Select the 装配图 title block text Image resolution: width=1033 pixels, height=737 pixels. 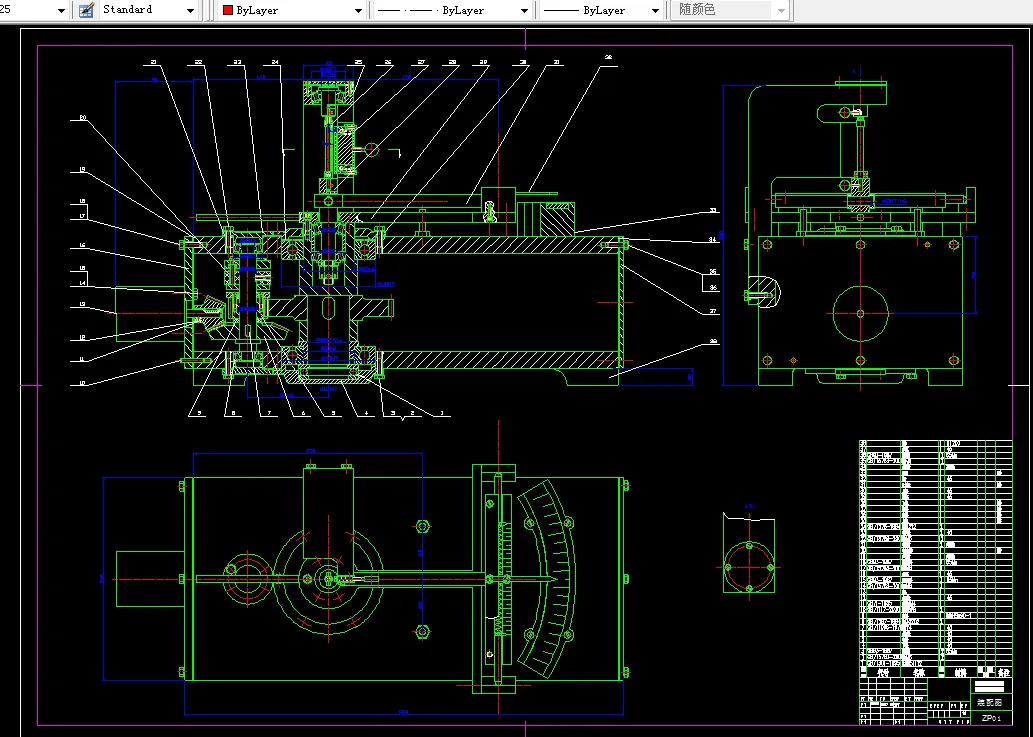coord(989,703)
